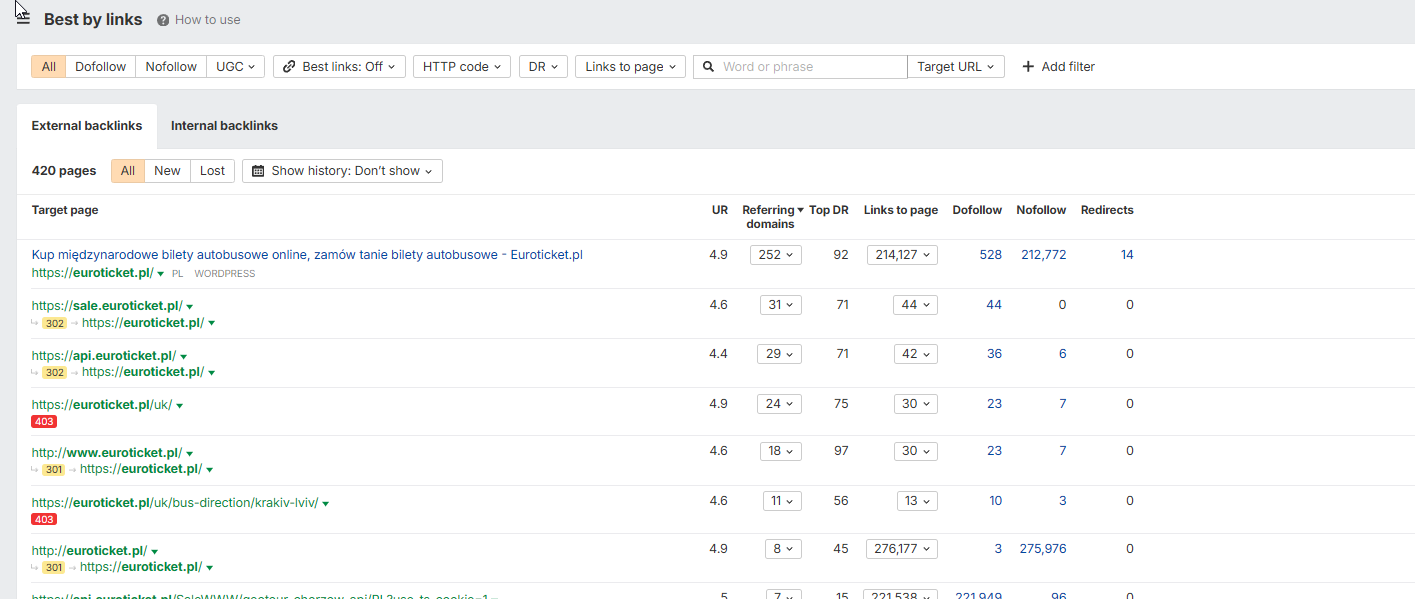The image size is (1415, 599).
Task: Open the hamburger menu icon
Action: [23, 19]
